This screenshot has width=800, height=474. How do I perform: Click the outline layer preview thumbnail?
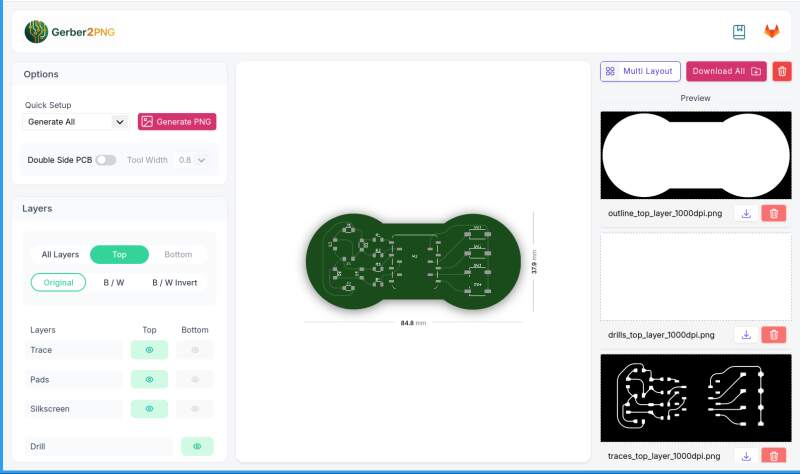696,155
